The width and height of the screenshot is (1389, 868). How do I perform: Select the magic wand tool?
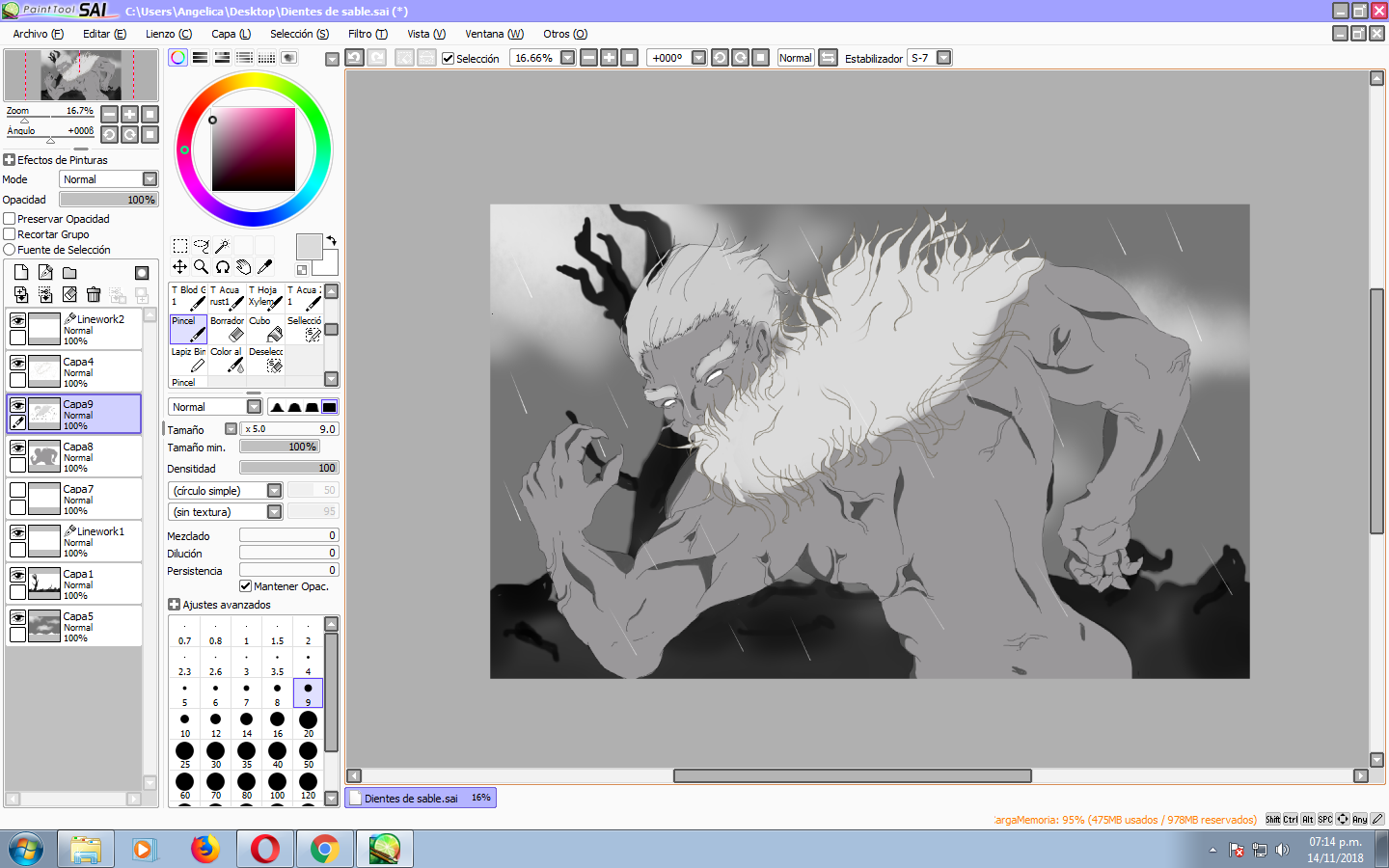pos(222,246)
